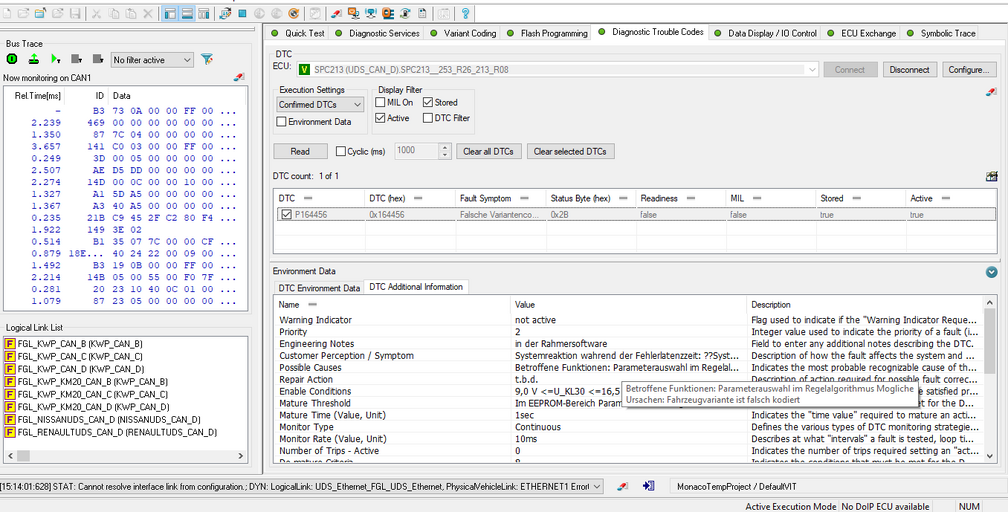
Task: Open the ECU Exchange tab
Action: [862, 33]
